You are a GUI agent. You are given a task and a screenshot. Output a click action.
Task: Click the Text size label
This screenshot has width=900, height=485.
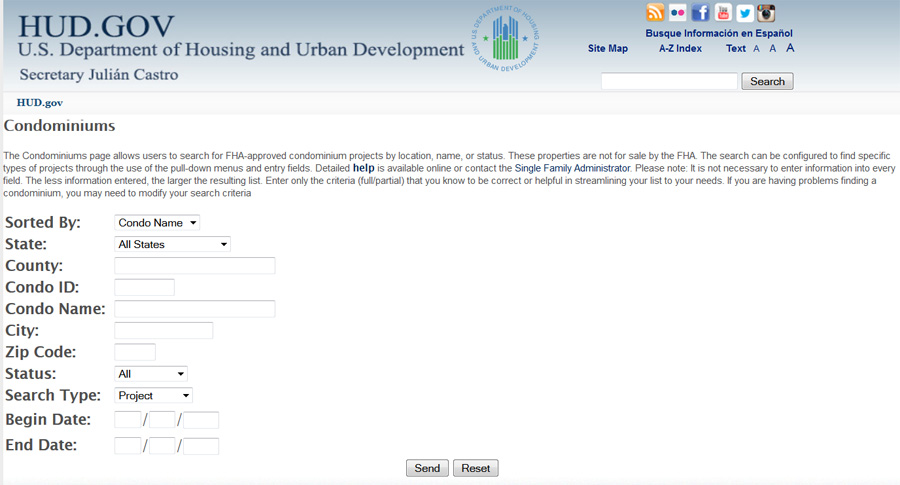pyautogui.click(x=736, y=49)
